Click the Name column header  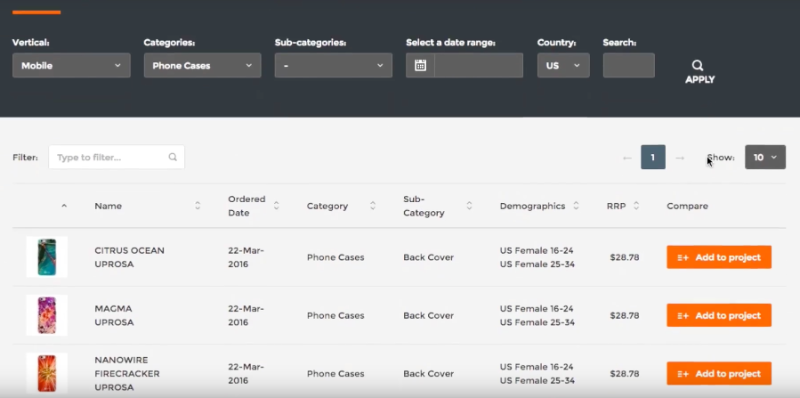point(108,206)
